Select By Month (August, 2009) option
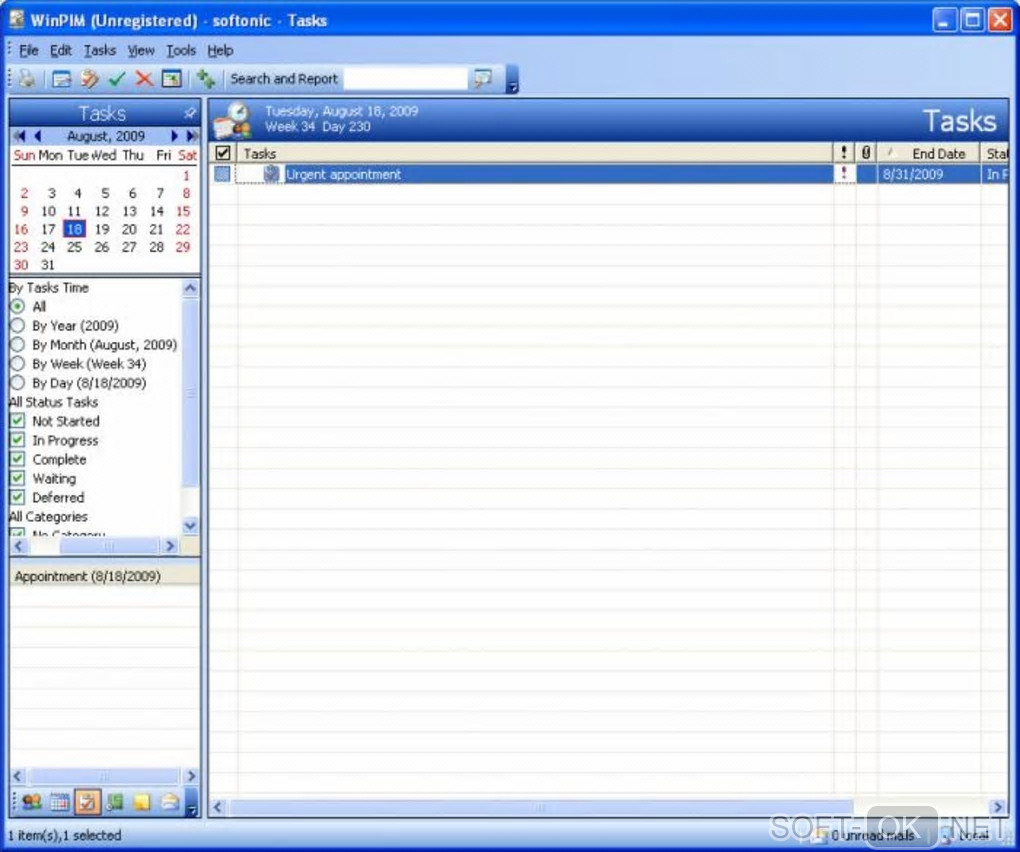Image resolution: width=1020 pixels, height=852 pixels. click(x=18, y=345)
